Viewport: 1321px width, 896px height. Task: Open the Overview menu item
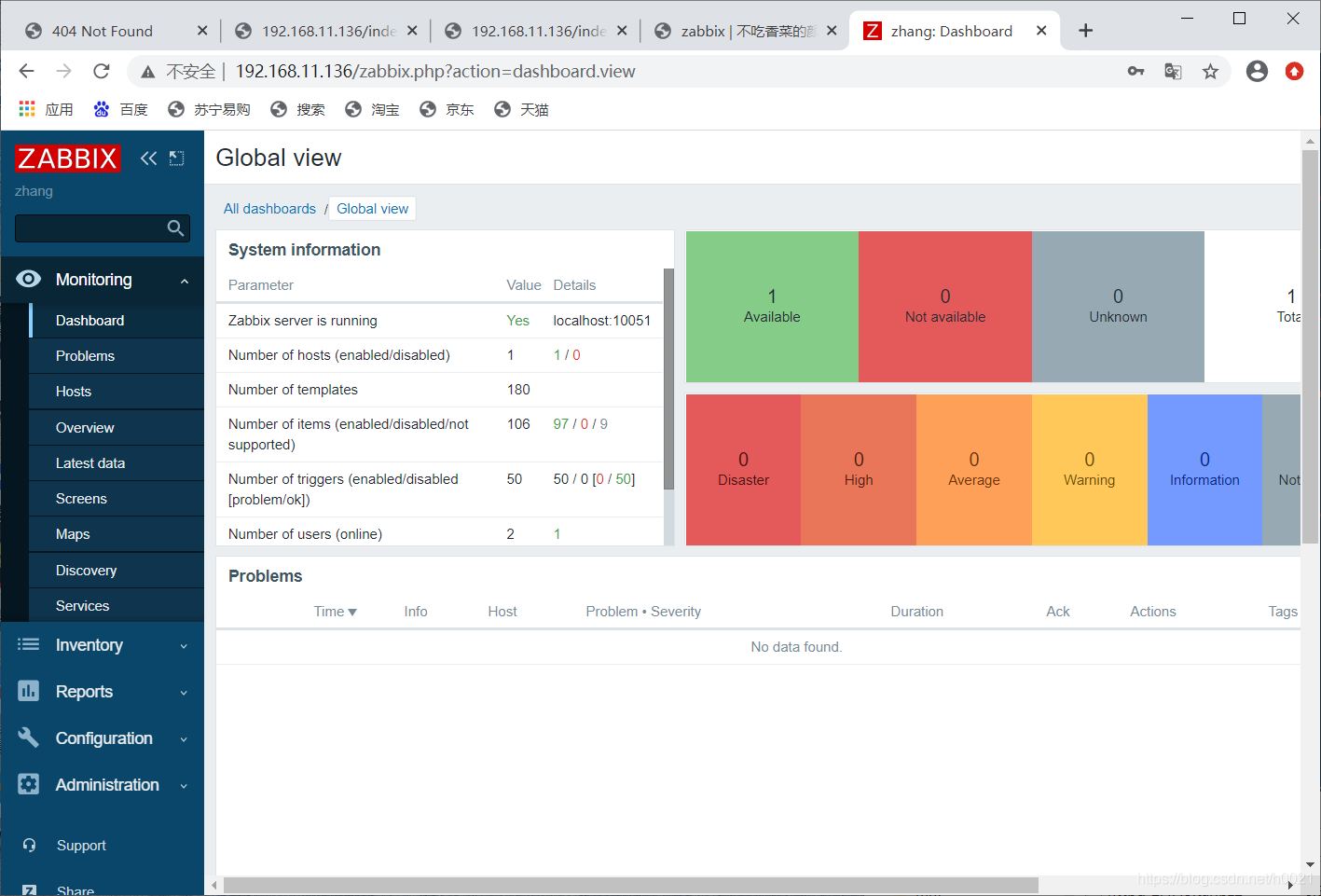pyautogui.click(x=117, y=428)
